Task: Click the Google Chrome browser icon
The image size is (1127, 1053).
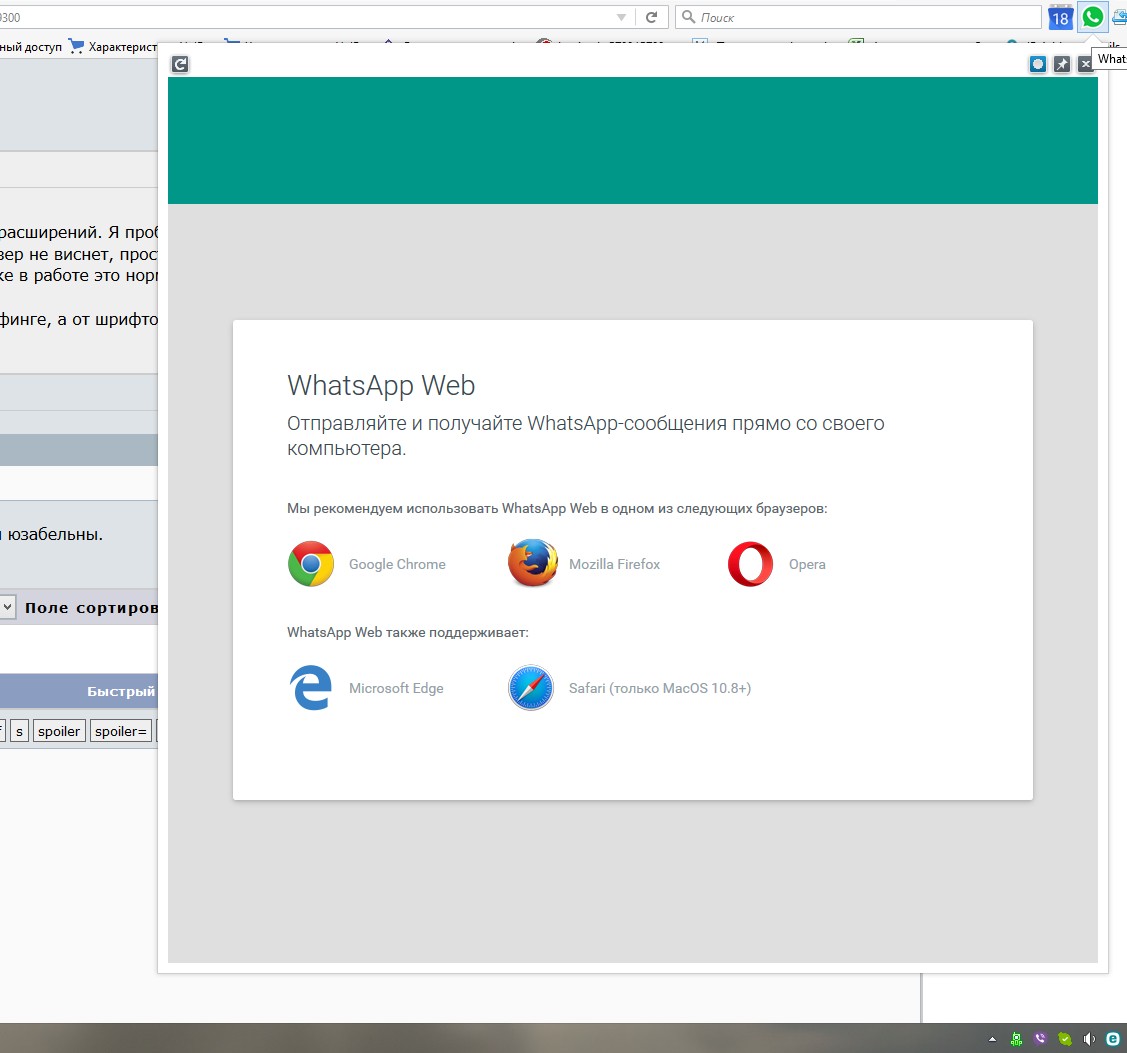Action: (310, 564)
